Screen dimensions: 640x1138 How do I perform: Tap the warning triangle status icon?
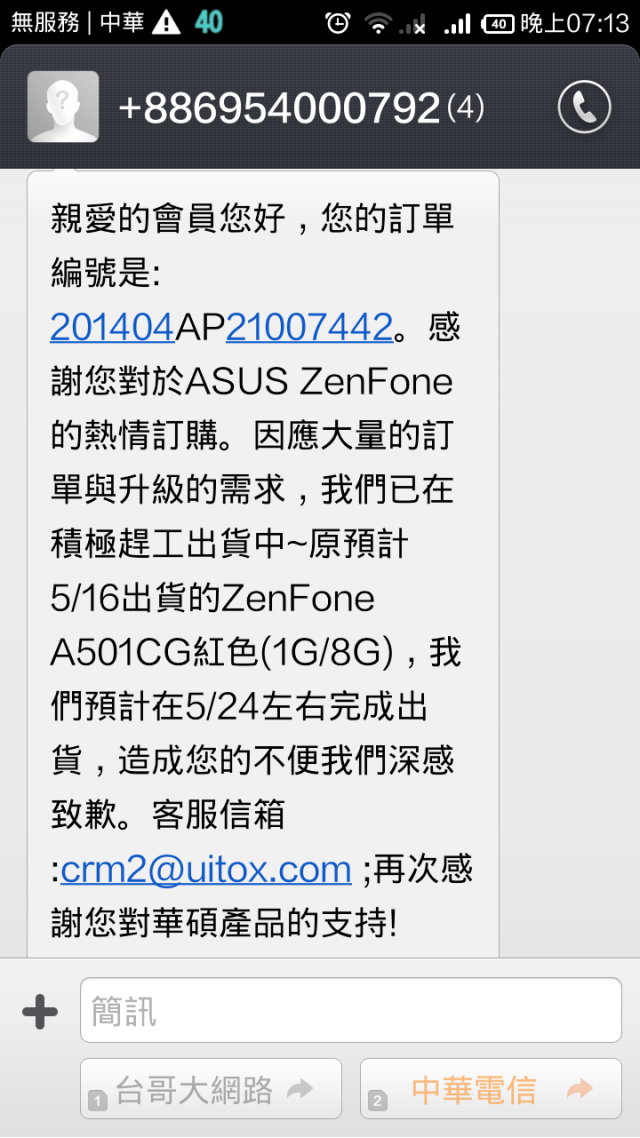point(168,23)
